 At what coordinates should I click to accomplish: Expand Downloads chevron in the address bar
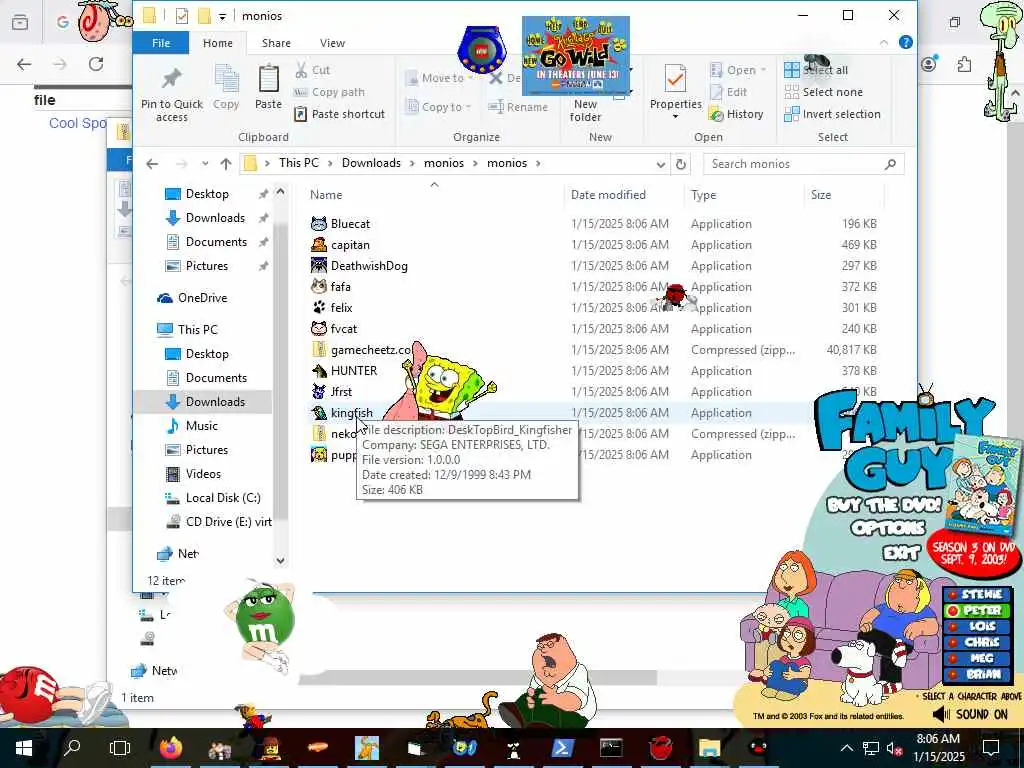(413, 163)
